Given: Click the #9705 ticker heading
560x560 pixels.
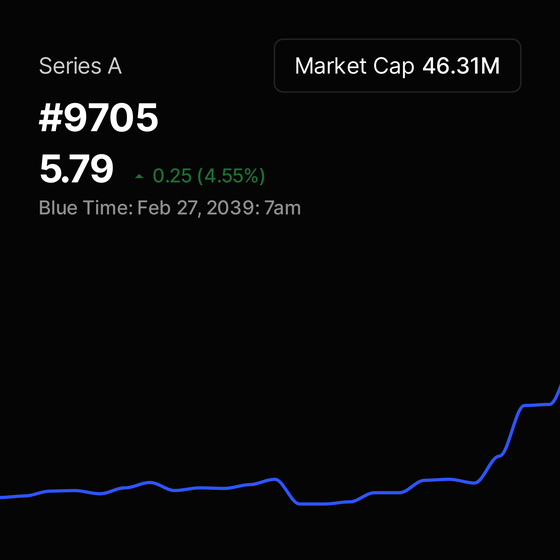Looking at the screenshot, I should [98, 118].
